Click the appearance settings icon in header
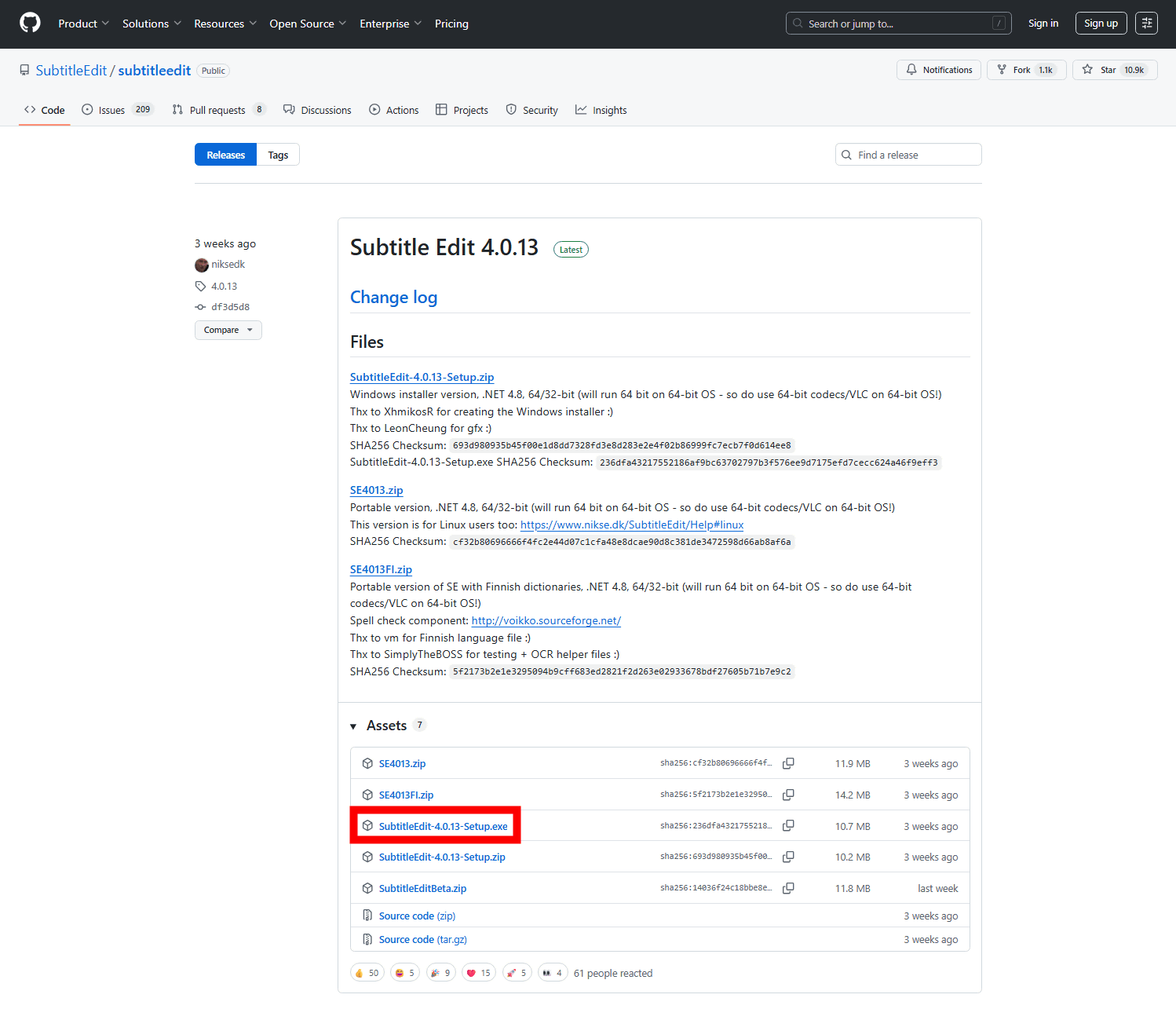Screen dimensions: 1176x1009 pos(1146,24)
